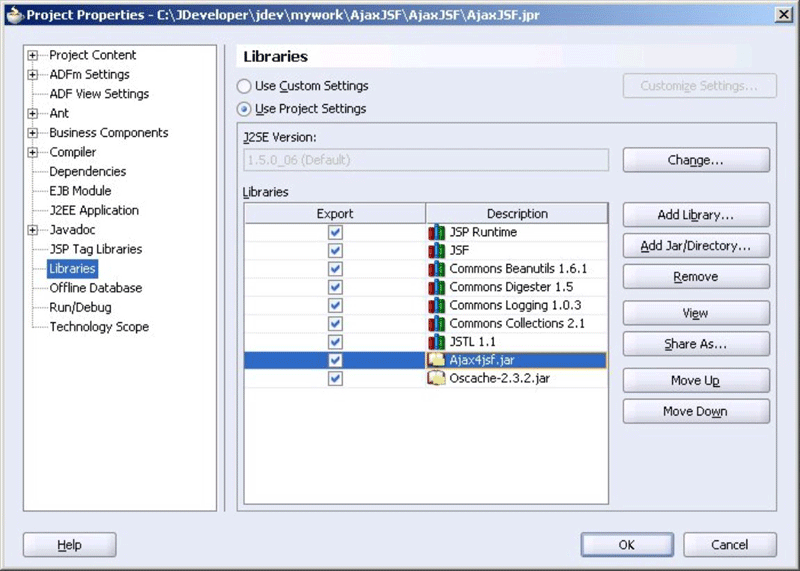Select the Oscache-2.3.2.jar row text
Image resolution: width=800 pixels, height=571 pixels.
499,379
